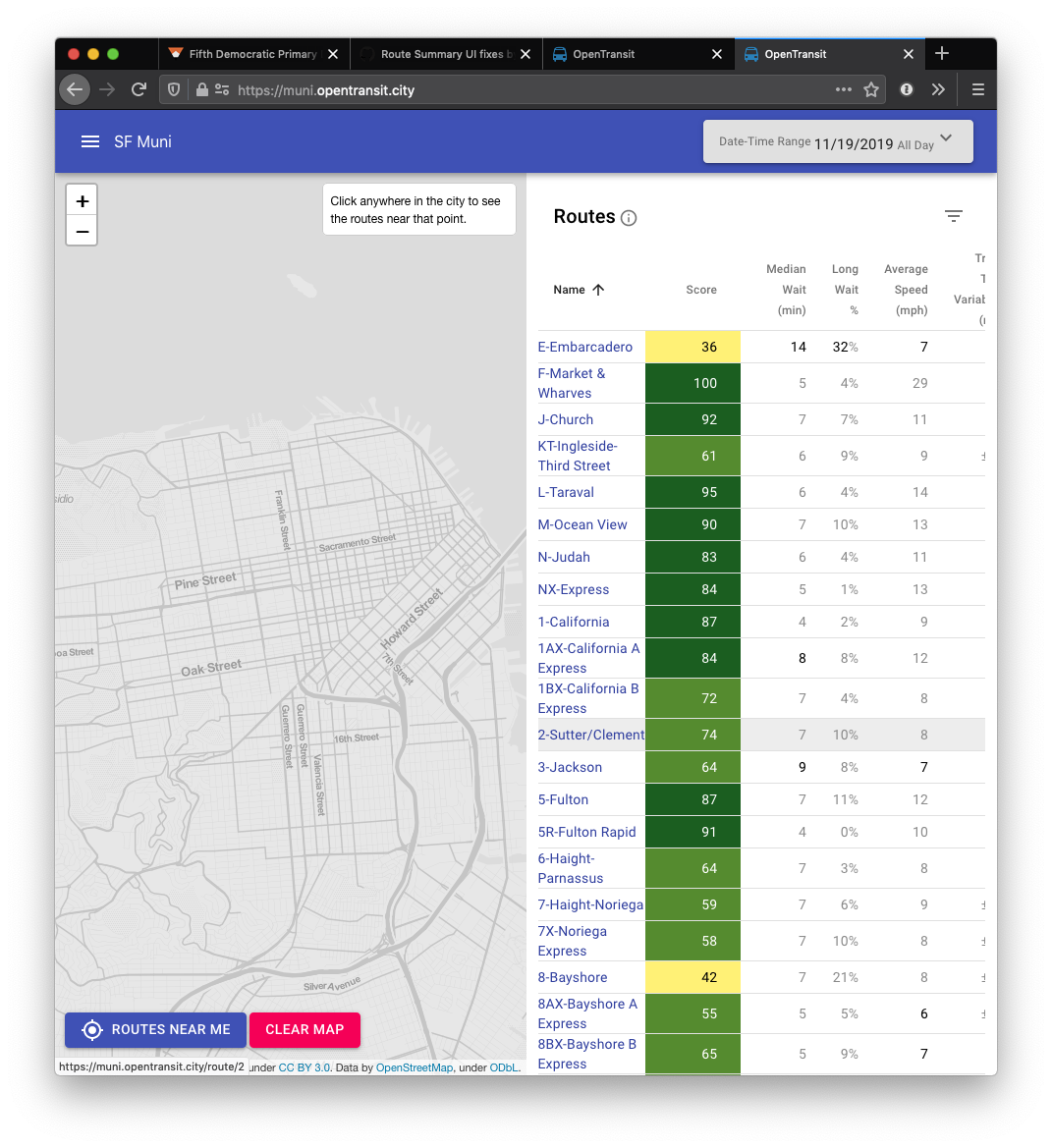Open the J-Church route link
The width and height of the screenshot is (1052, 1148).
coord(565,419)
